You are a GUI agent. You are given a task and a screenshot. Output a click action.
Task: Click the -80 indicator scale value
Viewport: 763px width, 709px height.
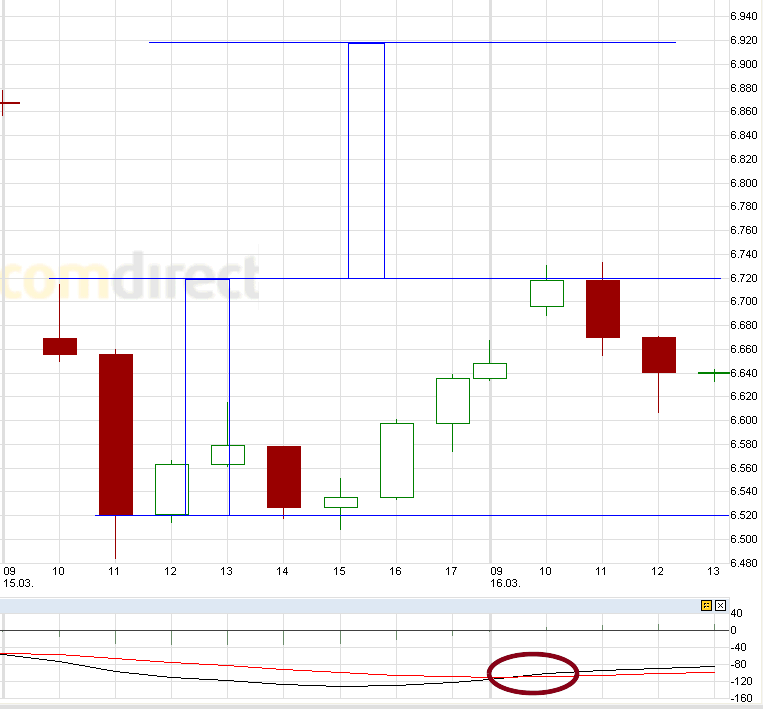coord(739,664)
